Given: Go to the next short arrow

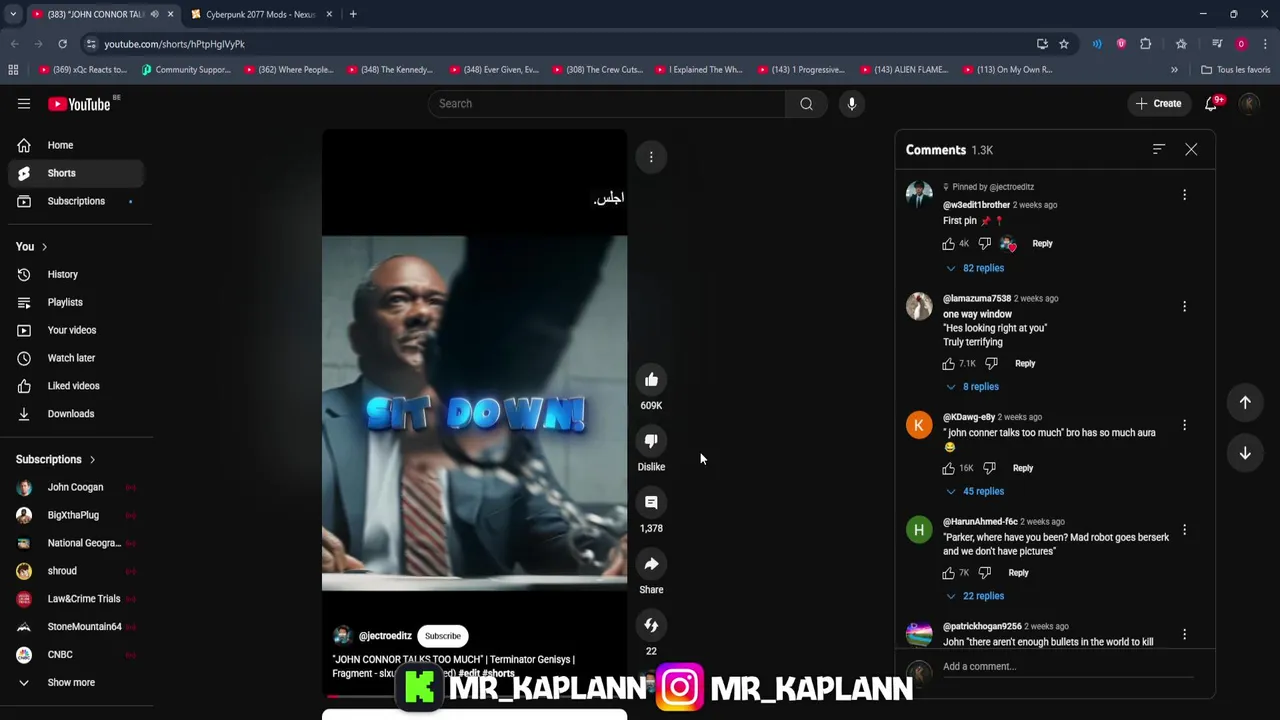Looking at the screenshot, I should (1245, 453).
